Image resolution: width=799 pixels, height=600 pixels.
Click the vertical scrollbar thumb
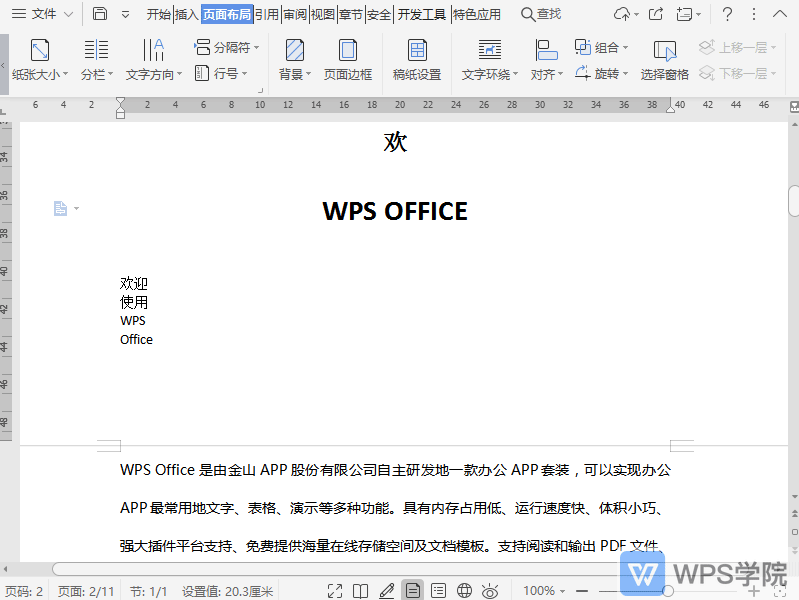[794, 201]
